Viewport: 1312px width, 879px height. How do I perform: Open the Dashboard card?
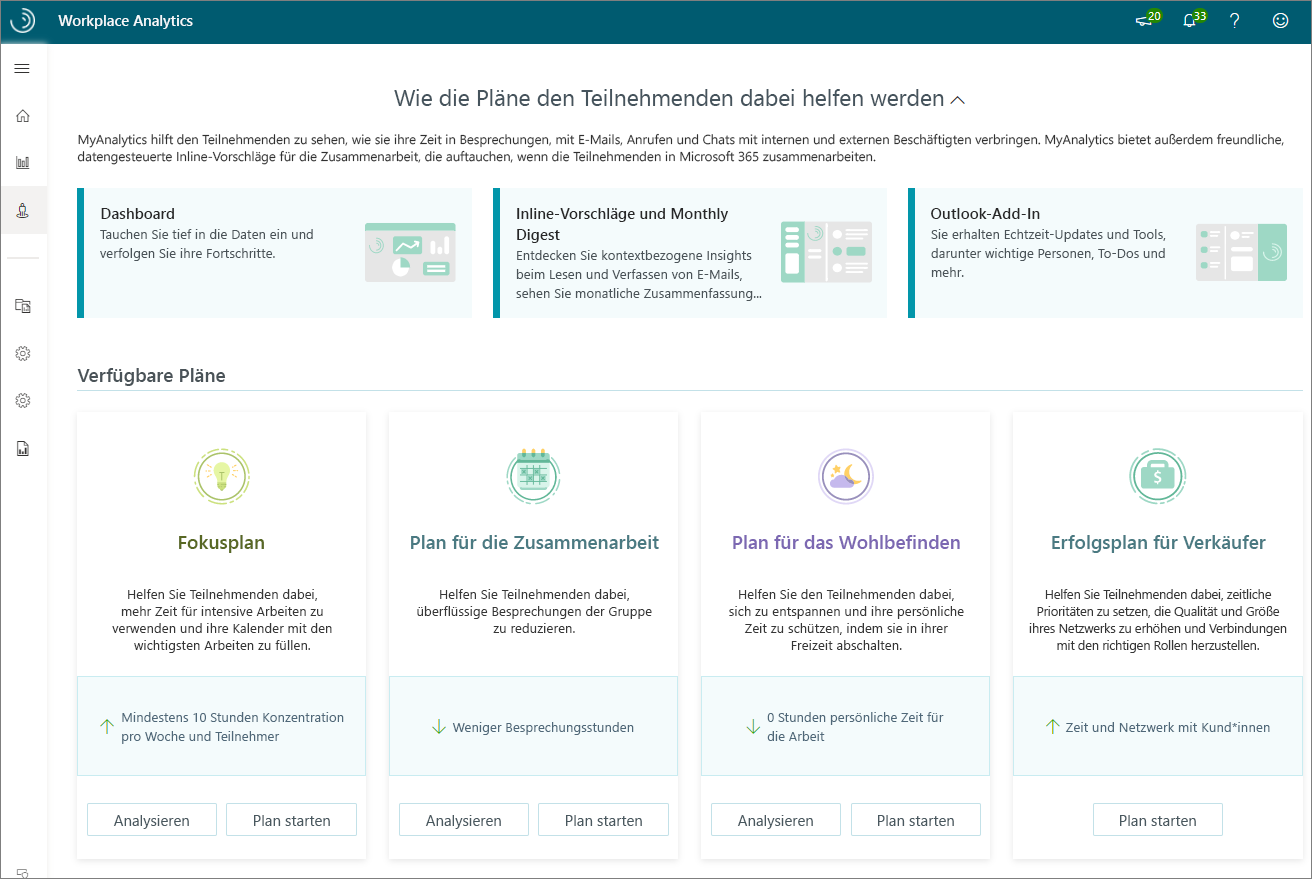click(x=274, y=253)
